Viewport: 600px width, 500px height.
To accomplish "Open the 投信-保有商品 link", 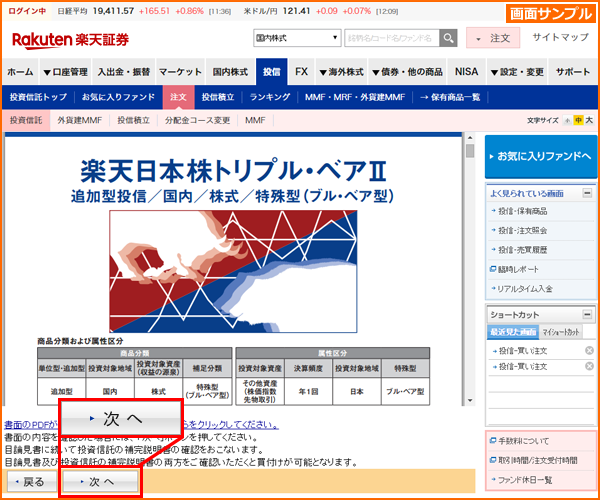I will [x=523, y=211].
